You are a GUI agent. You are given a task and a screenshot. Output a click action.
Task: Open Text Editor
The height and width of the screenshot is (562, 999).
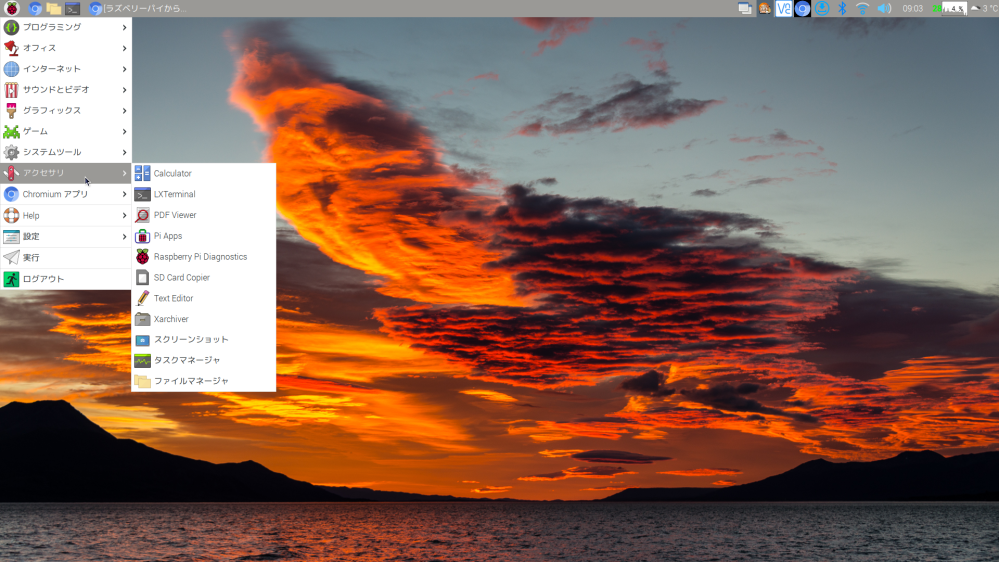173,299
